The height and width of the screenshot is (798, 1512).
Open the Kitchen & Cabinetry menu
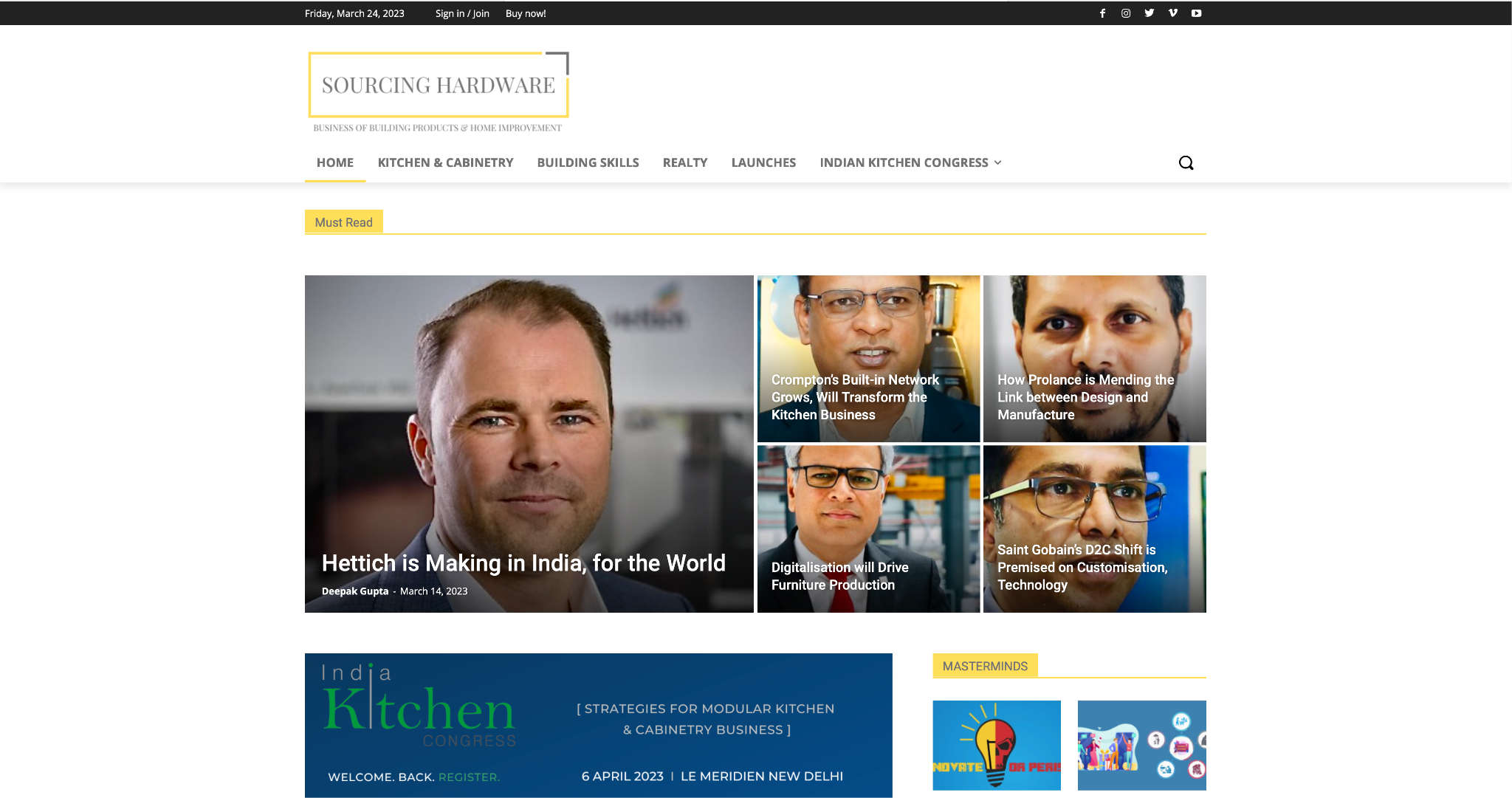point(445,162)
